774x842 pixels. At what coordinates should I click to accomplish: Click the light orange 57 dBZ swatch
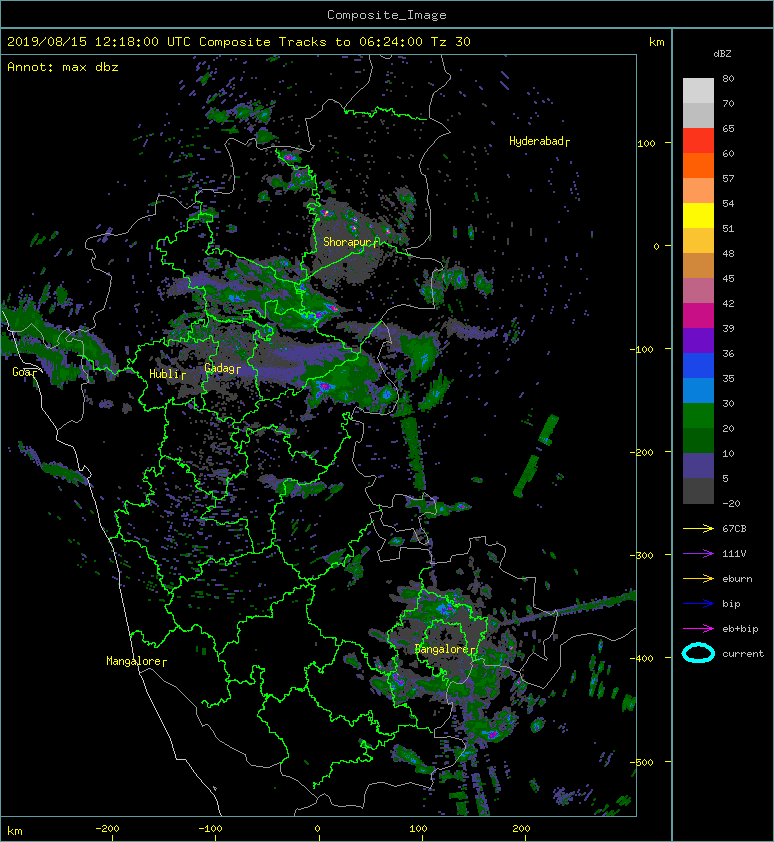point(698,190)
